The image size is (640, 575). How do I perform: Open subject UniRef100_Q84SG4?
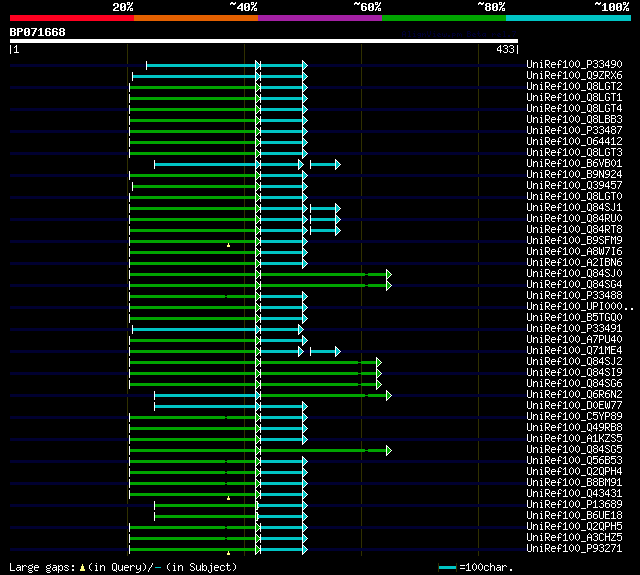(574, 284)
